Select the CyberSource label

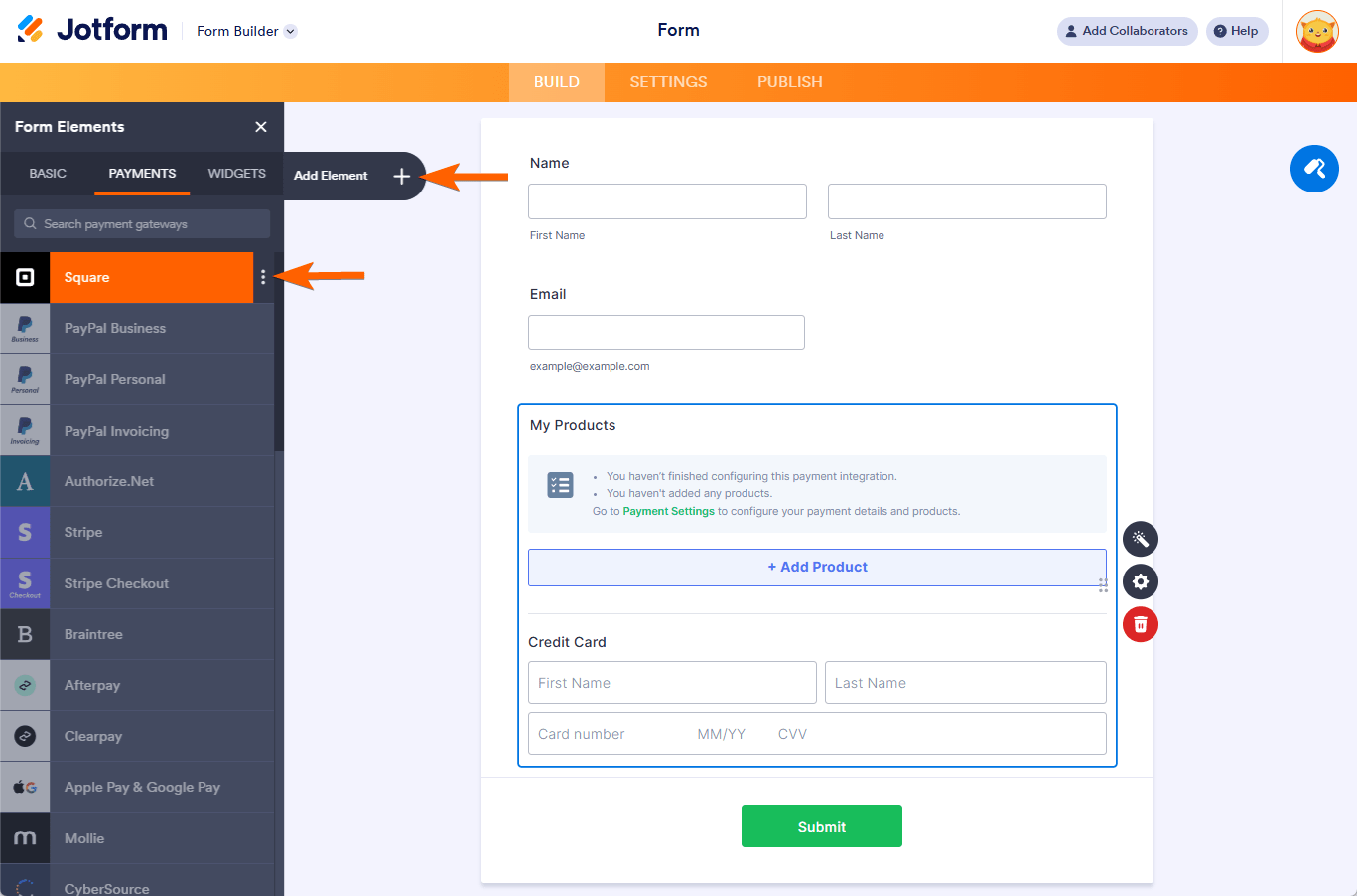click(x=107, y=888)
